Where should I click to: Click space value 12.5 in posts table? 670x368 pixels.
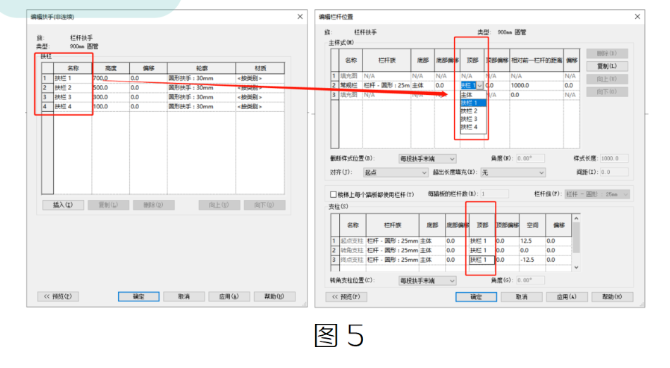pyautogui.click(x=532, y=241)
